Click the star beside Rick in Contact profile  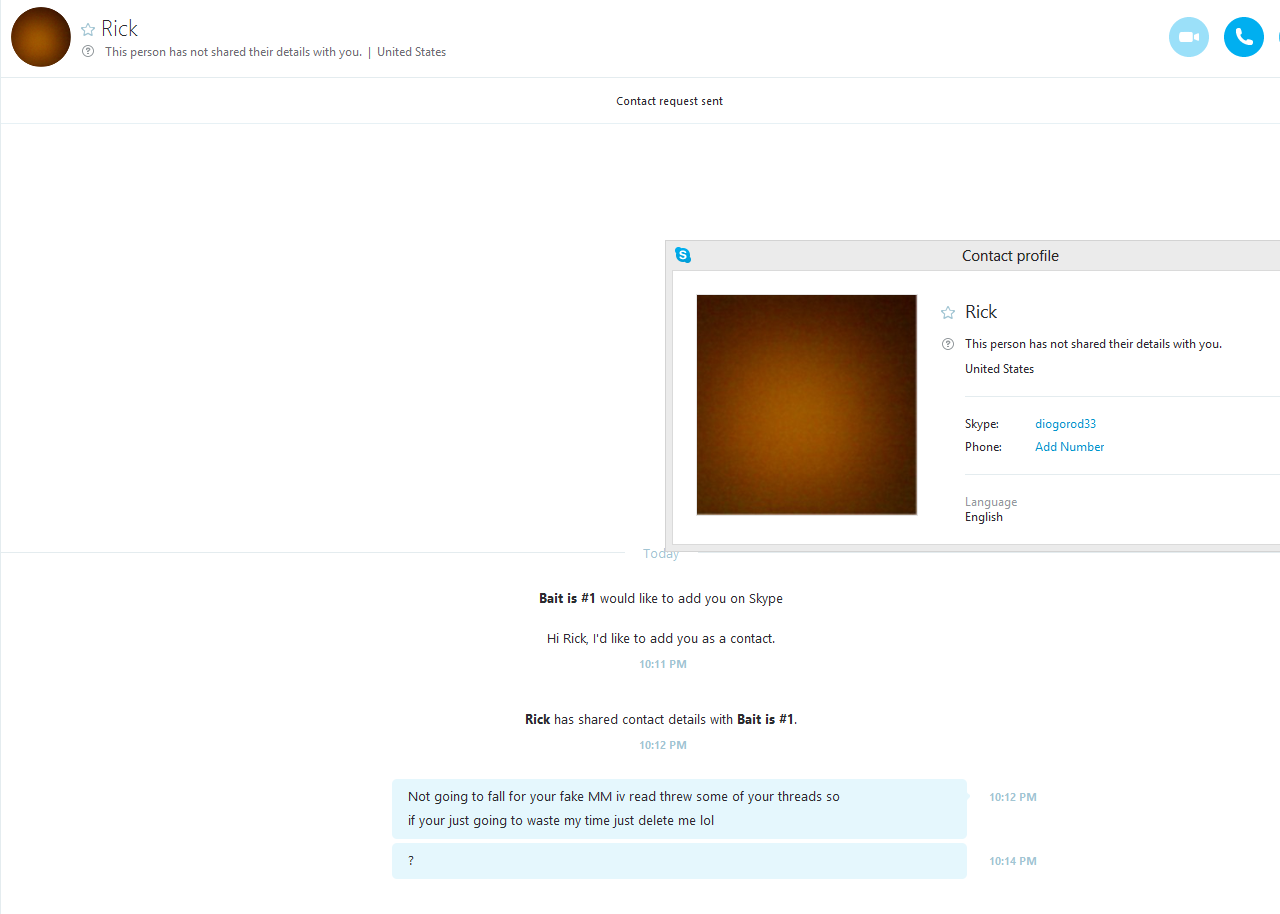[948, 313]
